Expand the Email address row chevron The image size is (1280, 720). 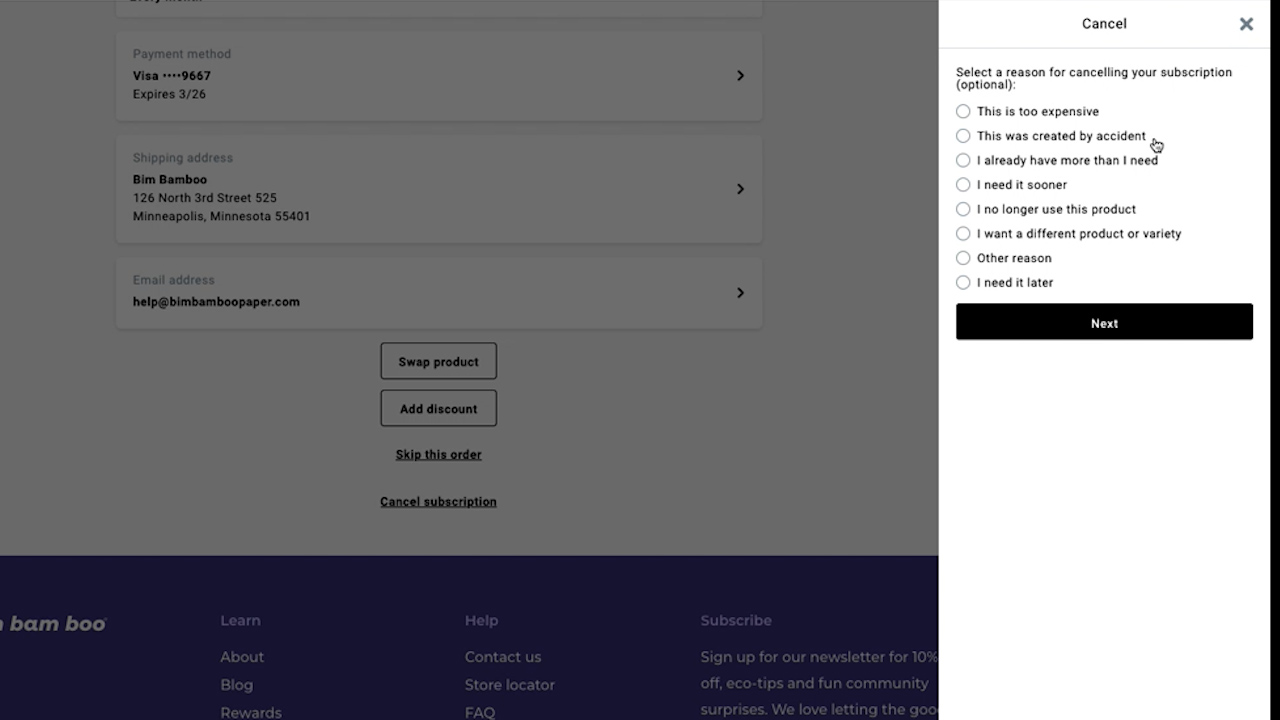click(740, 293)
